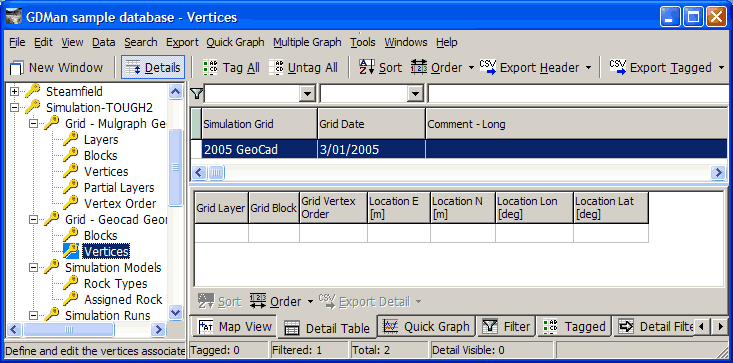Select Vertices under Grid - Mulgraph
Image resolution: width=733 pixels, height=363 pixels.
[x=106, y=171]
